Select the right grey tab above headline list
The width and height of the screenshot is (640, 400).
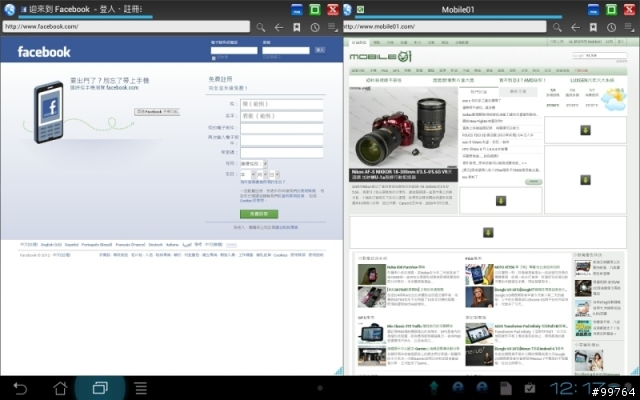click(x=518, y=92)
